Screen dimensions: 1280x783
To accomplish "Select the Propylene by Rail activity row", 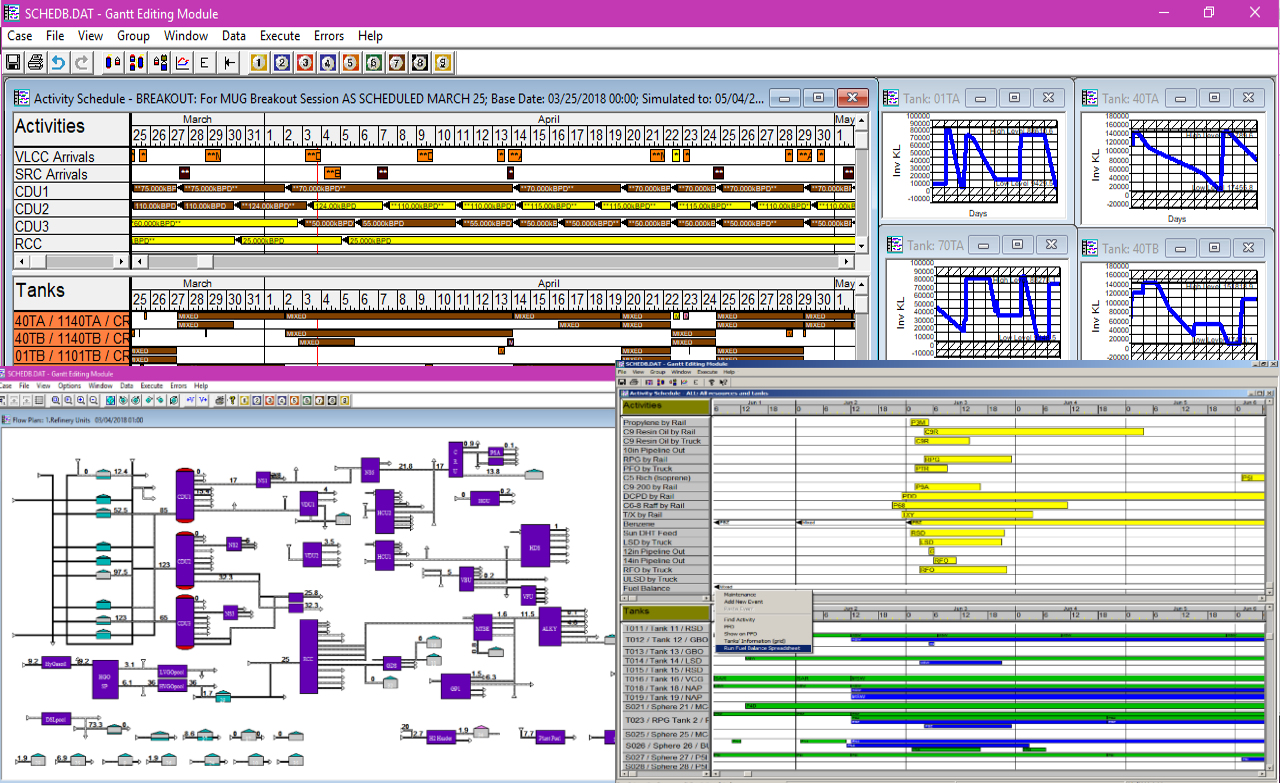I will [x=666, y=423].
